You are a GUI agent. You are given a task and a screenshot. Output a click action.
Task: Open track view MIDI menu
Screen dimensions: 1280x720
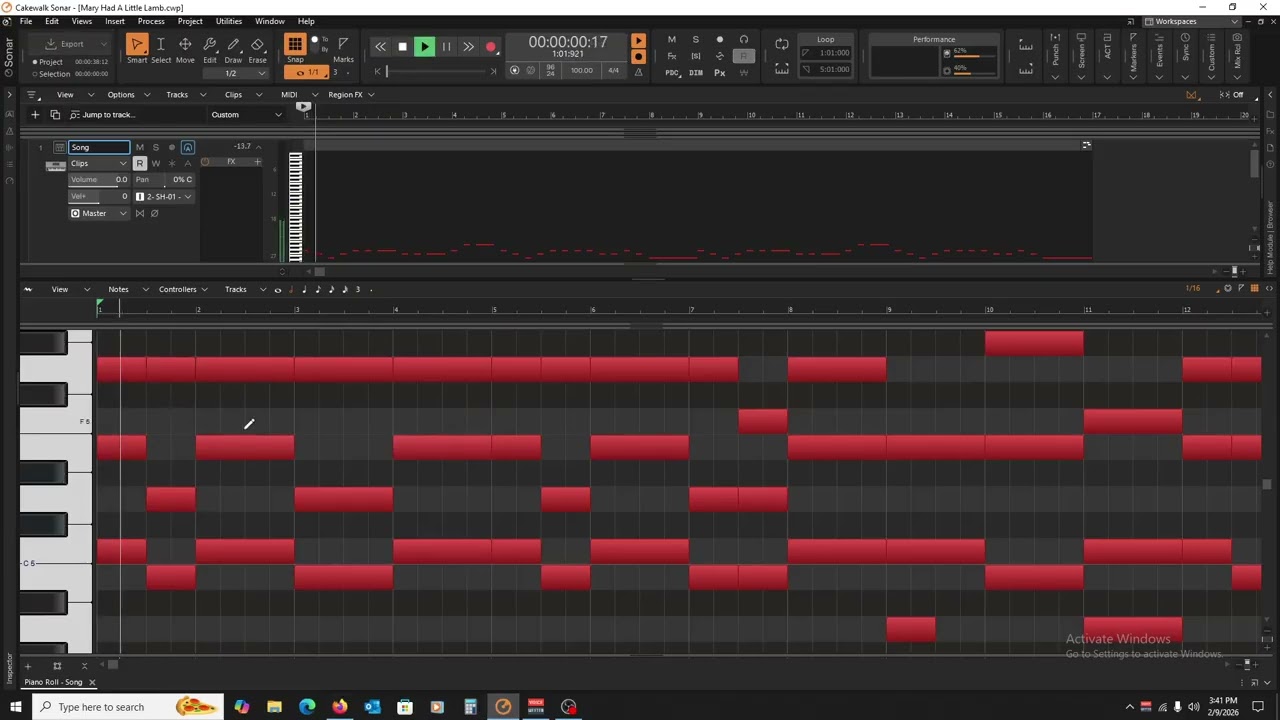(289, 95)
